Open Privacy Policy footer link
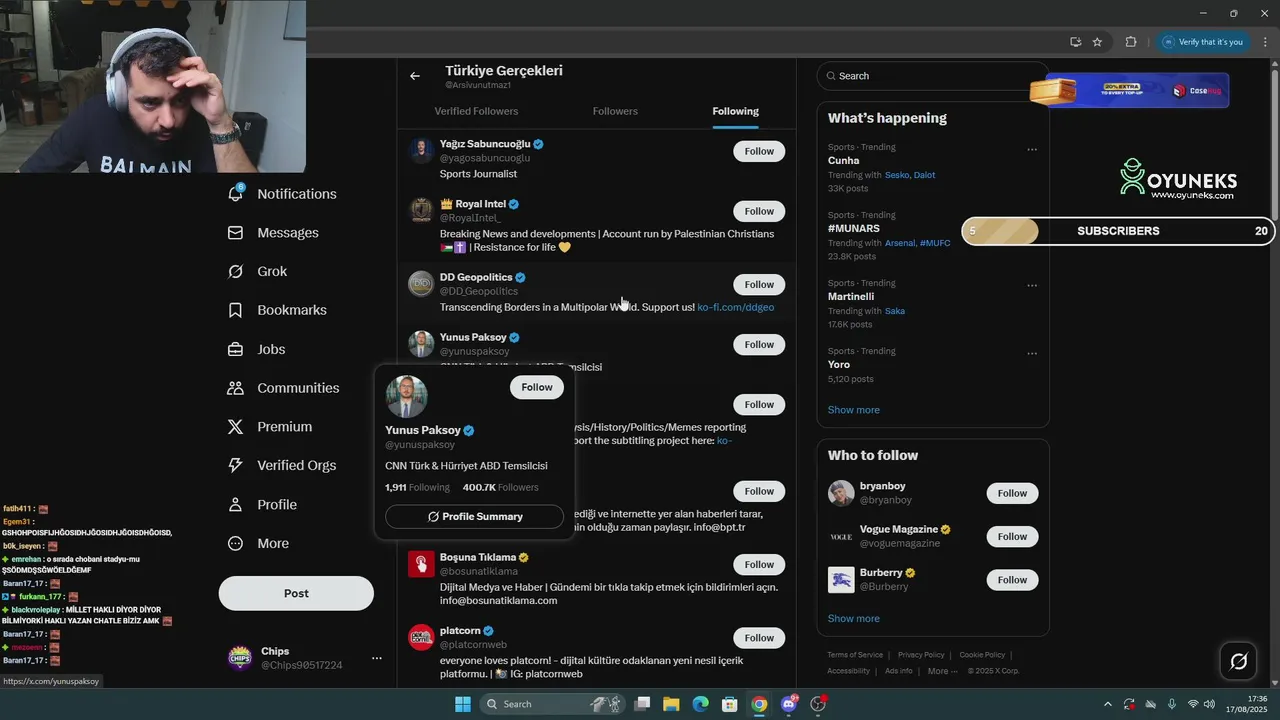The width and height of the screenshot is (1280, 720). (921, 655)
